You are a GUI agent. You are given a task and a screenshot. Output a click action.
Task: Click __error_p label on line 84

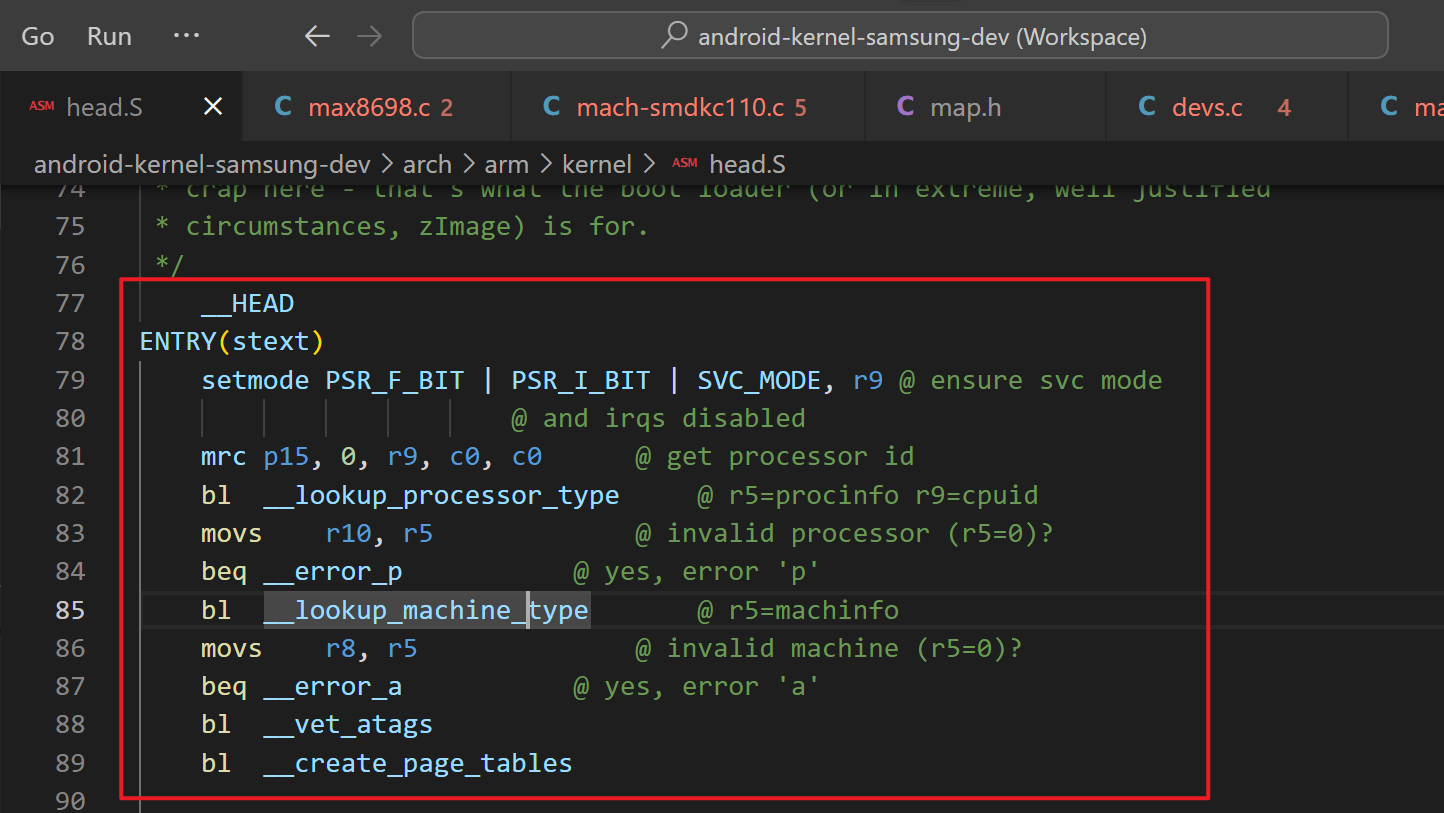point(333,572)
